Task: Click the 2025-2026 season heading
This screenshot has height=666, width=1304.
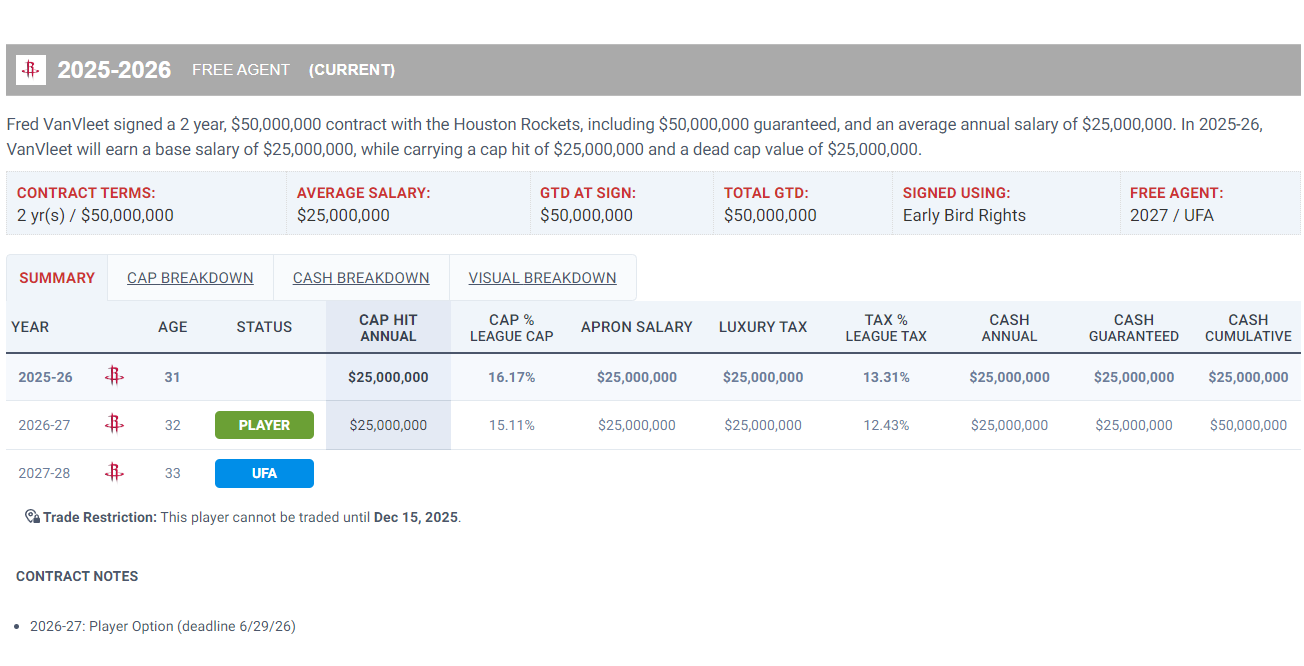Action: click(114, 70)
